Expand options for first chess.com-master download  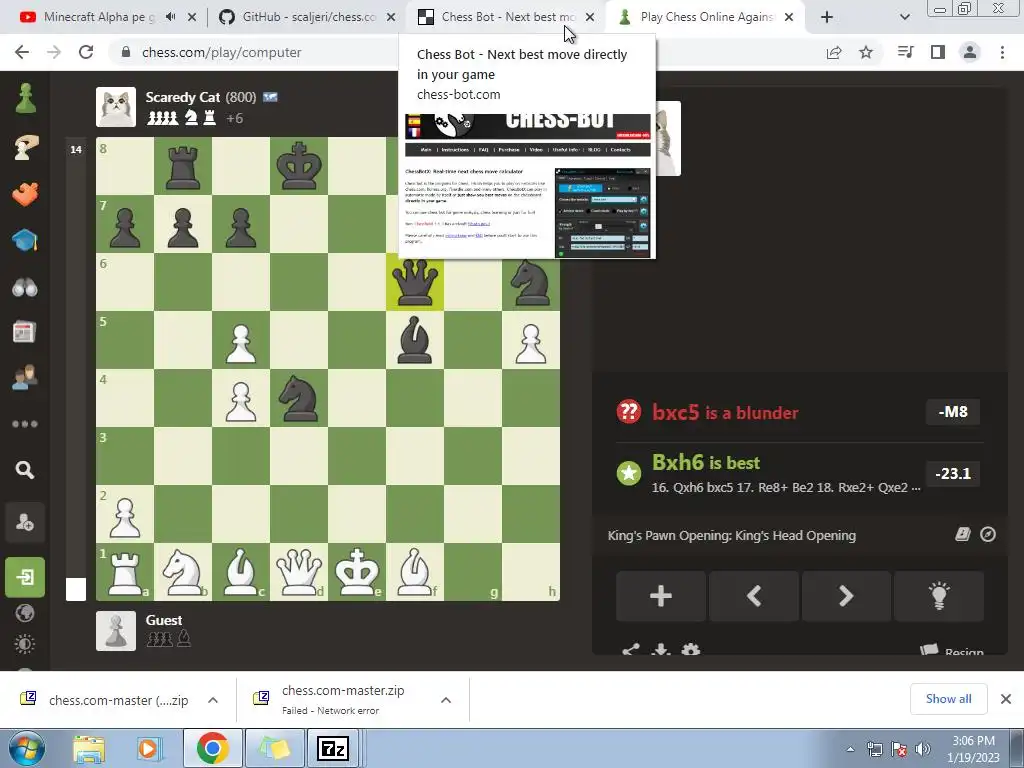point(213,700)
